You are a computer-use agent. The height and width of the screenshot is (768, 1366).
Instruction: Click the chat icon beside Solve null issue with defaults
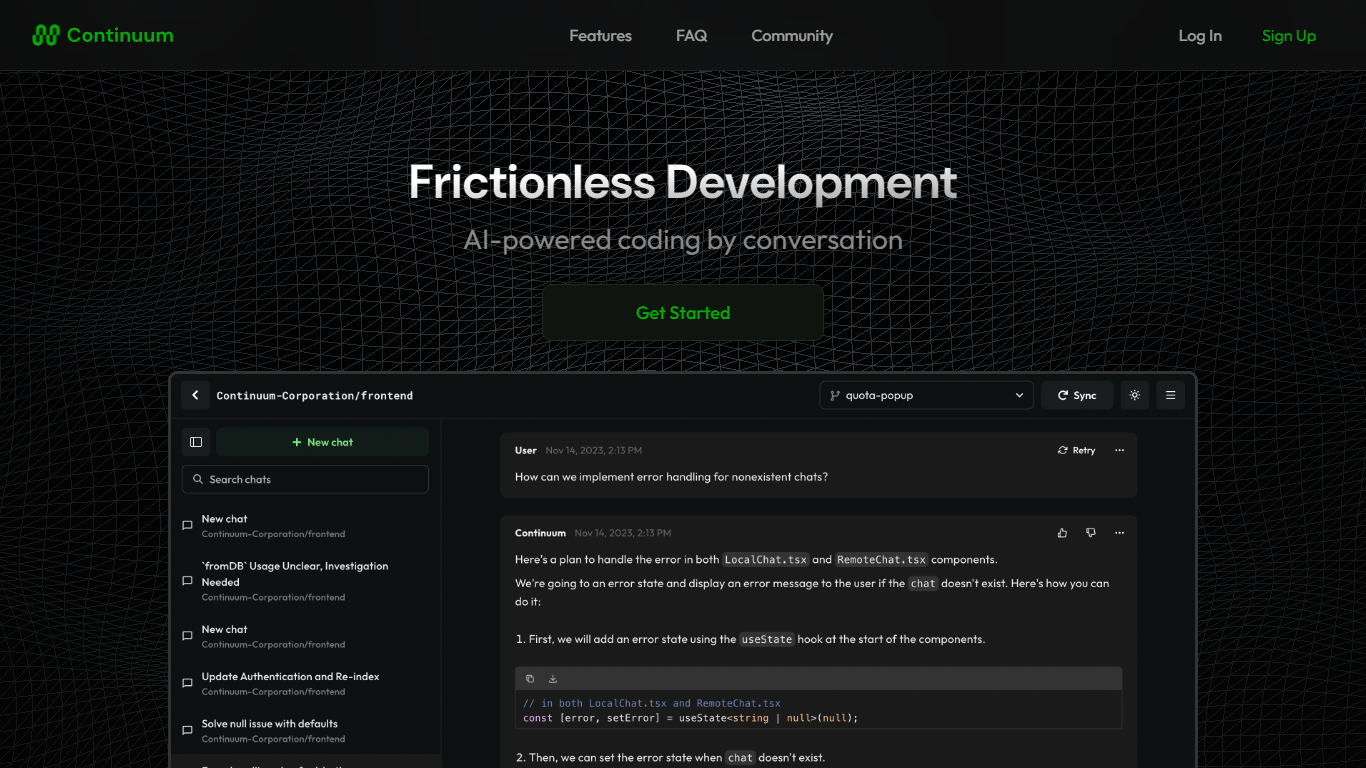tap(187, 731)
